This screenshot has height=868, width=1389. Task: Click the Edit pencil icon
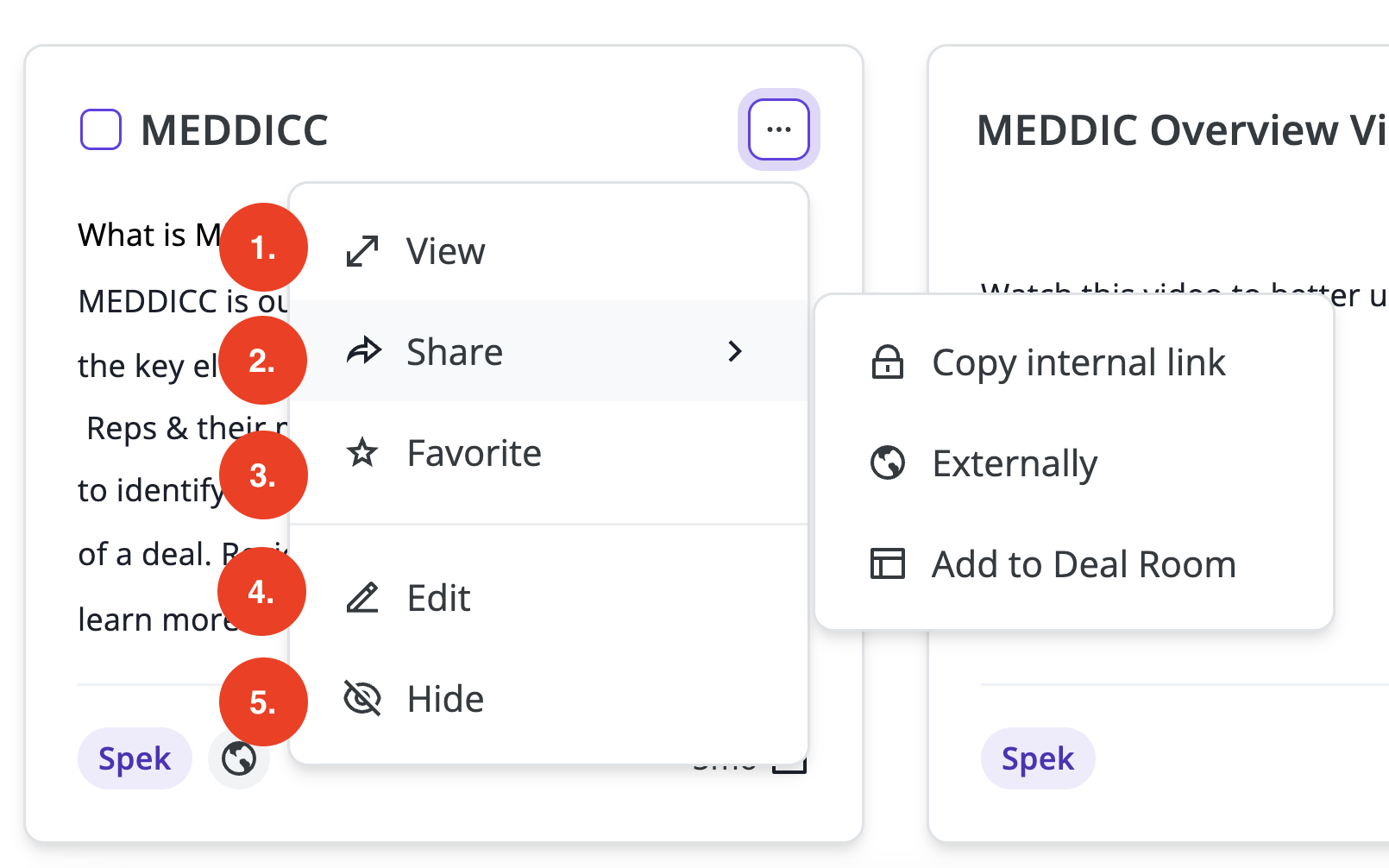pos(362,597)
